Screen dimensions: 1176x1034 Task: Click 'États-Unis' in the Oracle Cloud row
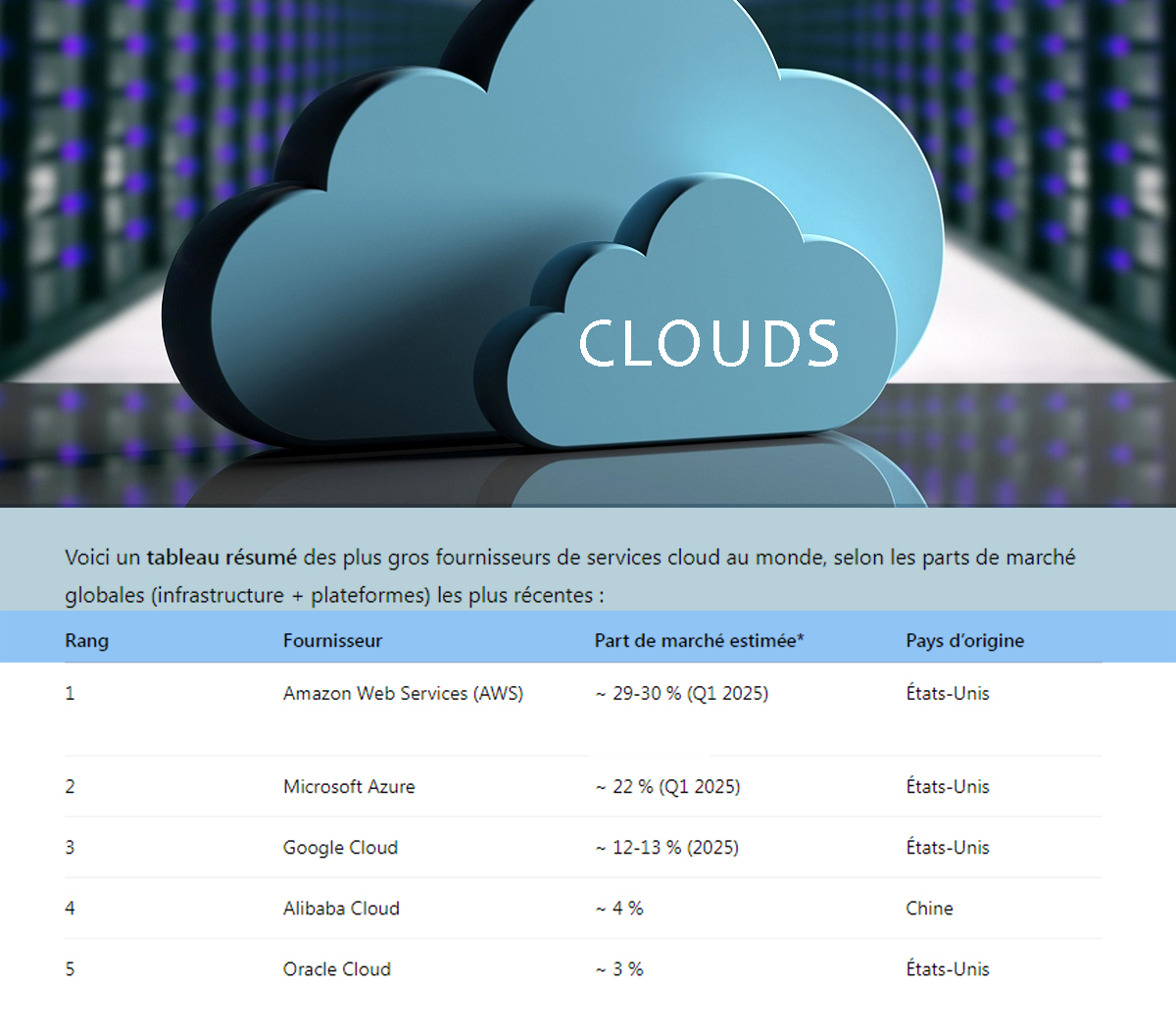point(948,969)
